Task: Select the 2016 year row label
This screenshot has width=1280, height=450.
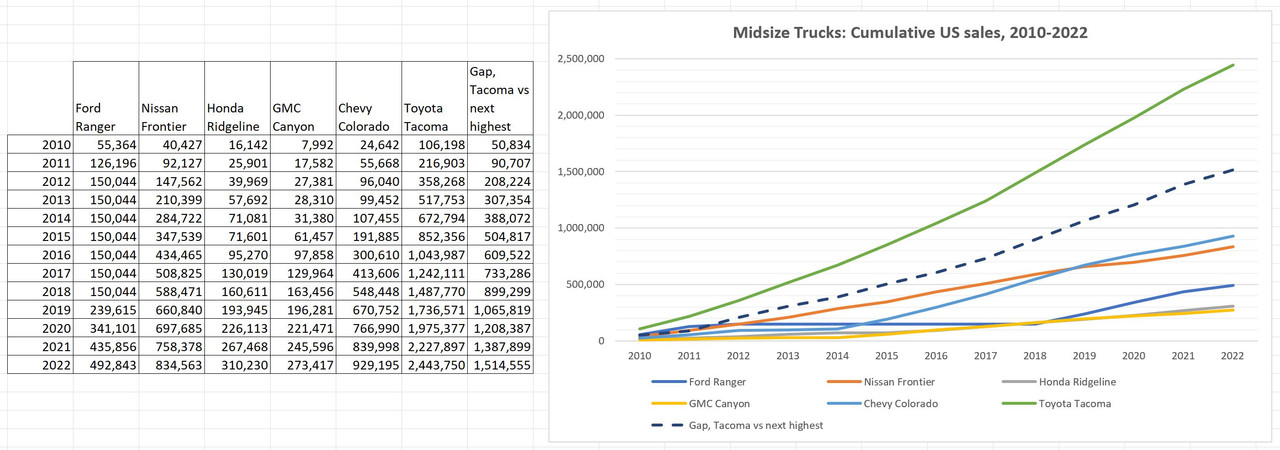Action: pyautogui.click(x=39, y=254)
